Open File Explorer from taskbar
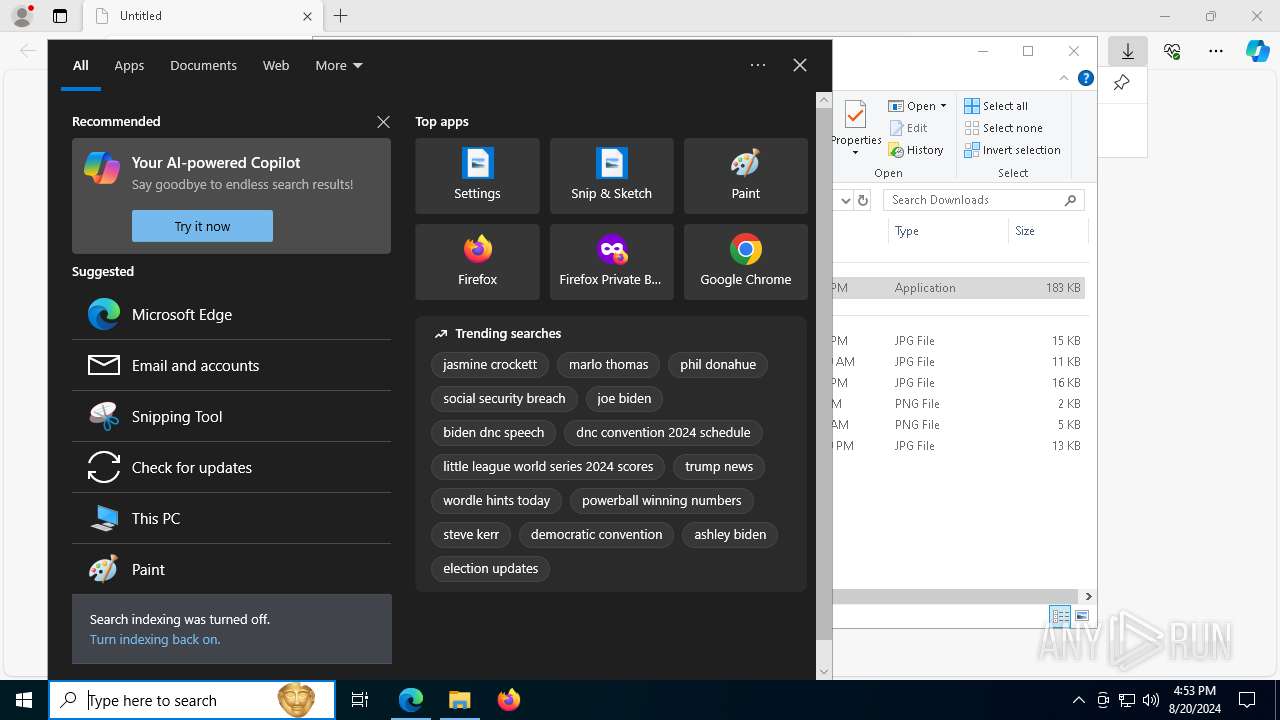 pyautogui.click(x=459, y=700)
